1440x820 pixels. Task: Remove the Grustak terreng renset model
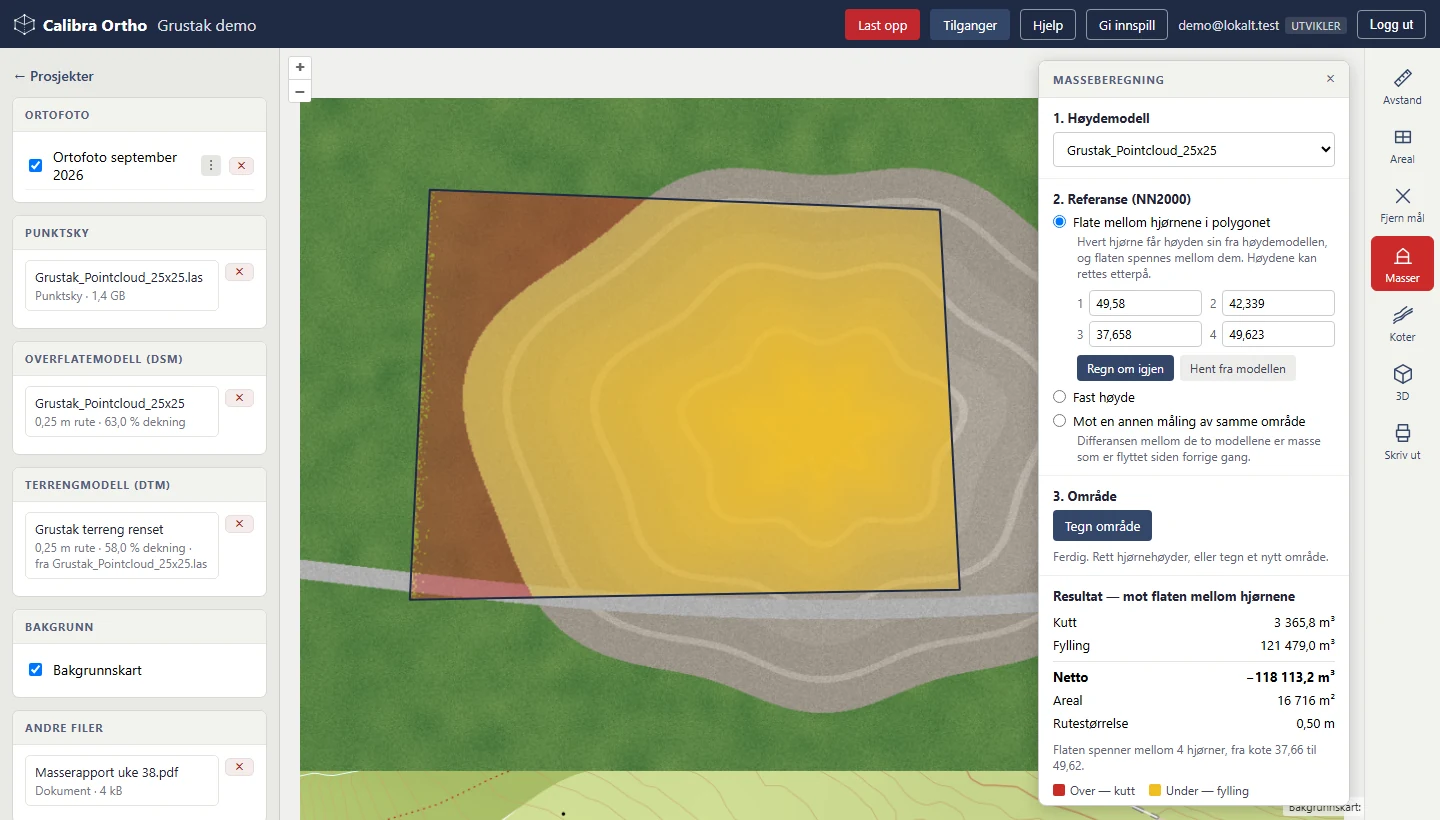coord(239,524)
